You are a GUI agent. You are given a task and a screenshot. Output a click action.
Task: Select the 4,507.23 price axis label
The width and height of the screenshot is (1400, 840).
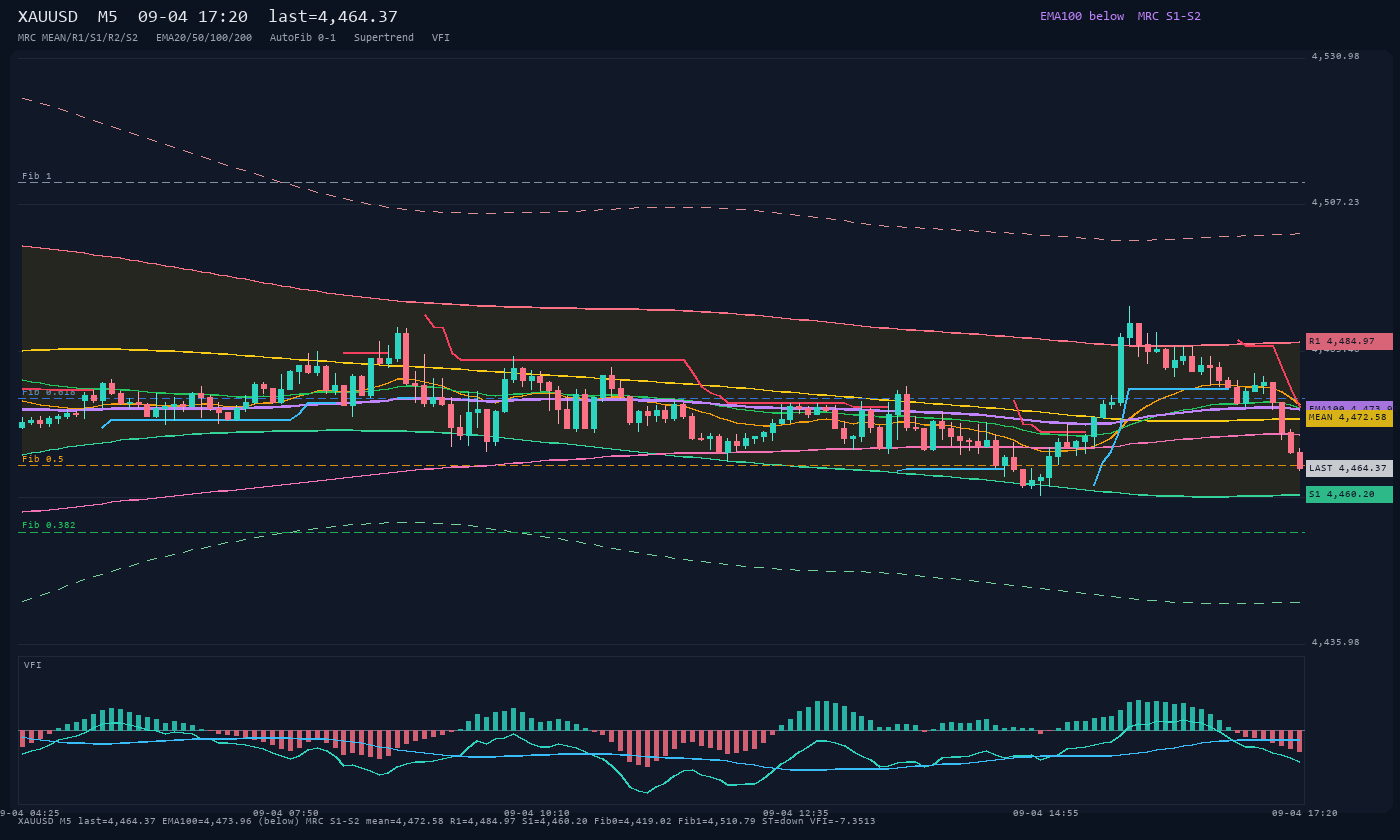[1336, 202]
